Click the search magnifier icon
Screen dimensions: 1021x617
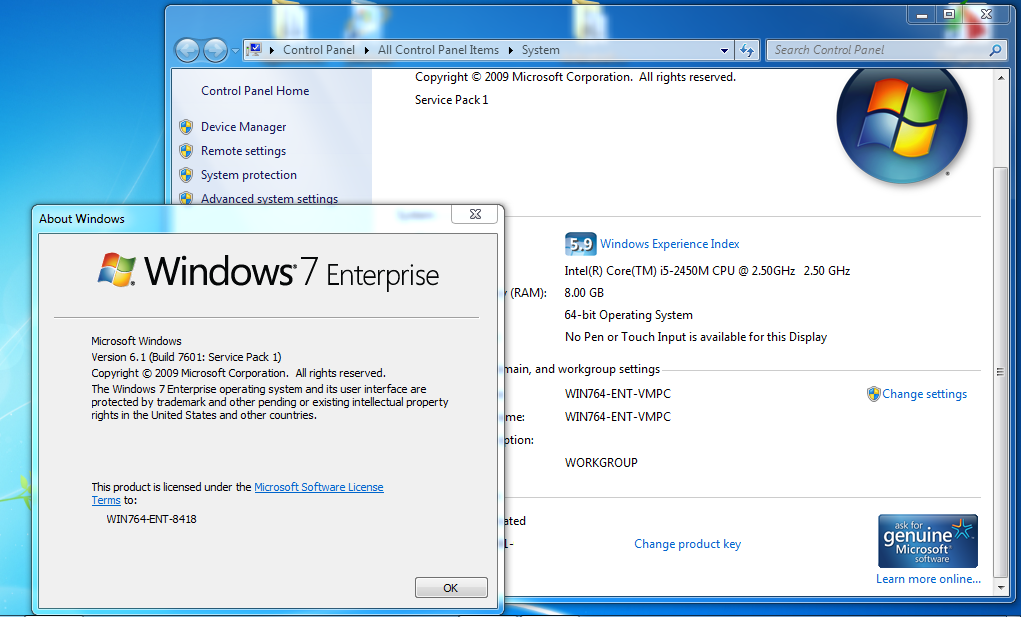coord(995,50)
